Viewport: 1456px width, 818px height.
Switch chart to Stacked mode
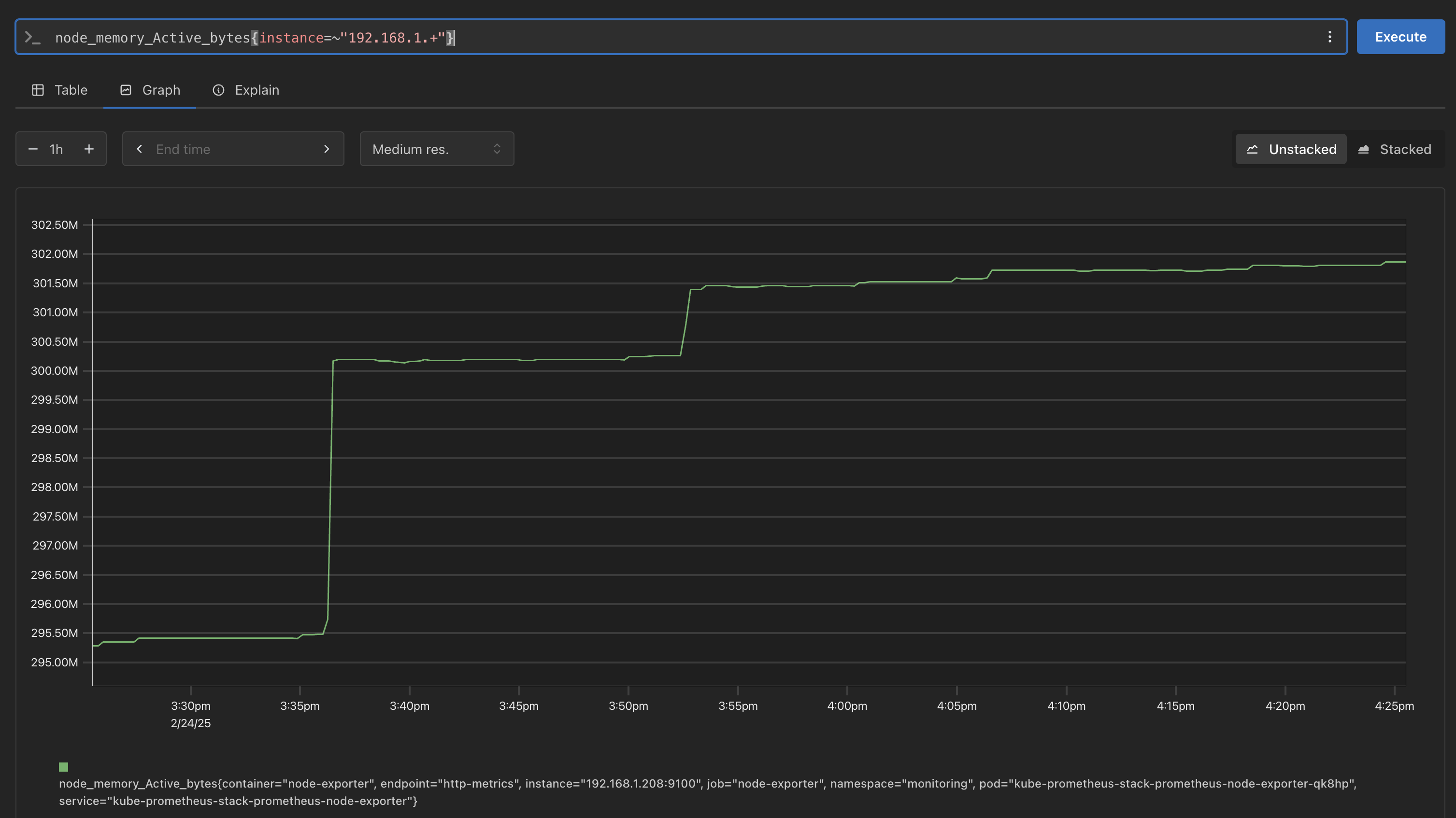point(1394,149)
